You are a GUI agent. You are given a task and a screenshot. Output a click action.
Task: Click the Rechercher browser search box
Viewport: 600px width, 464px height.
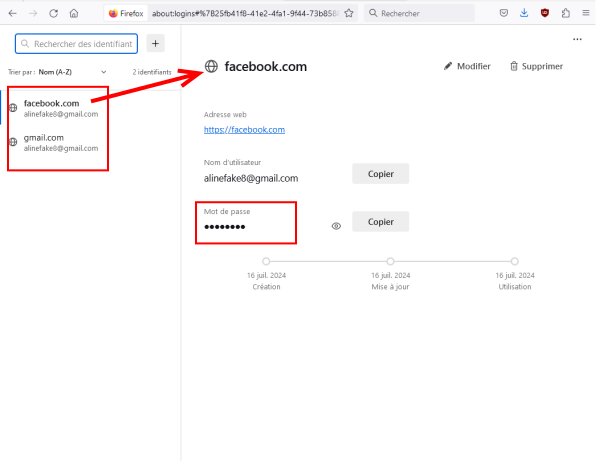419,13
